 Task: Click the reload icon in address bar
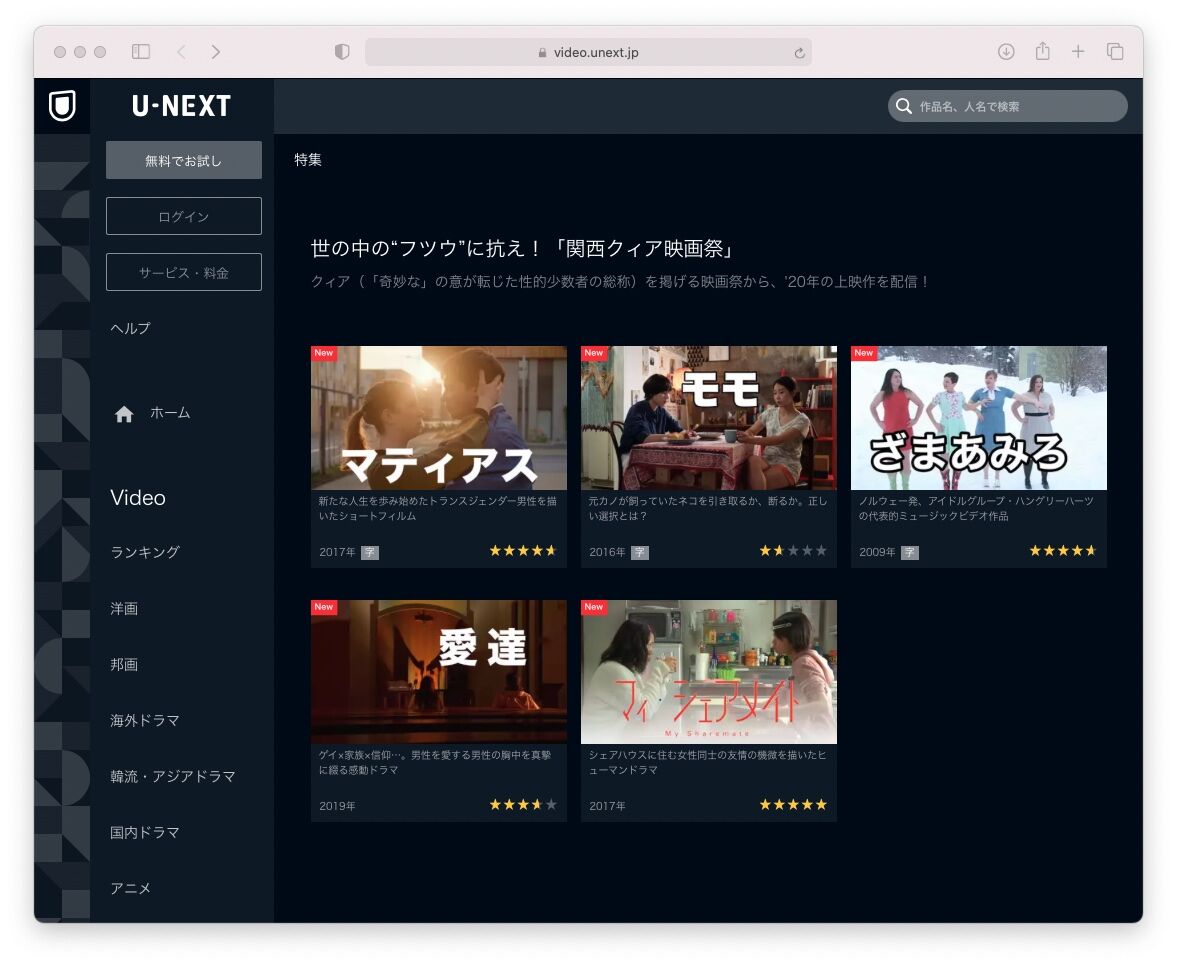click(799, 52)
